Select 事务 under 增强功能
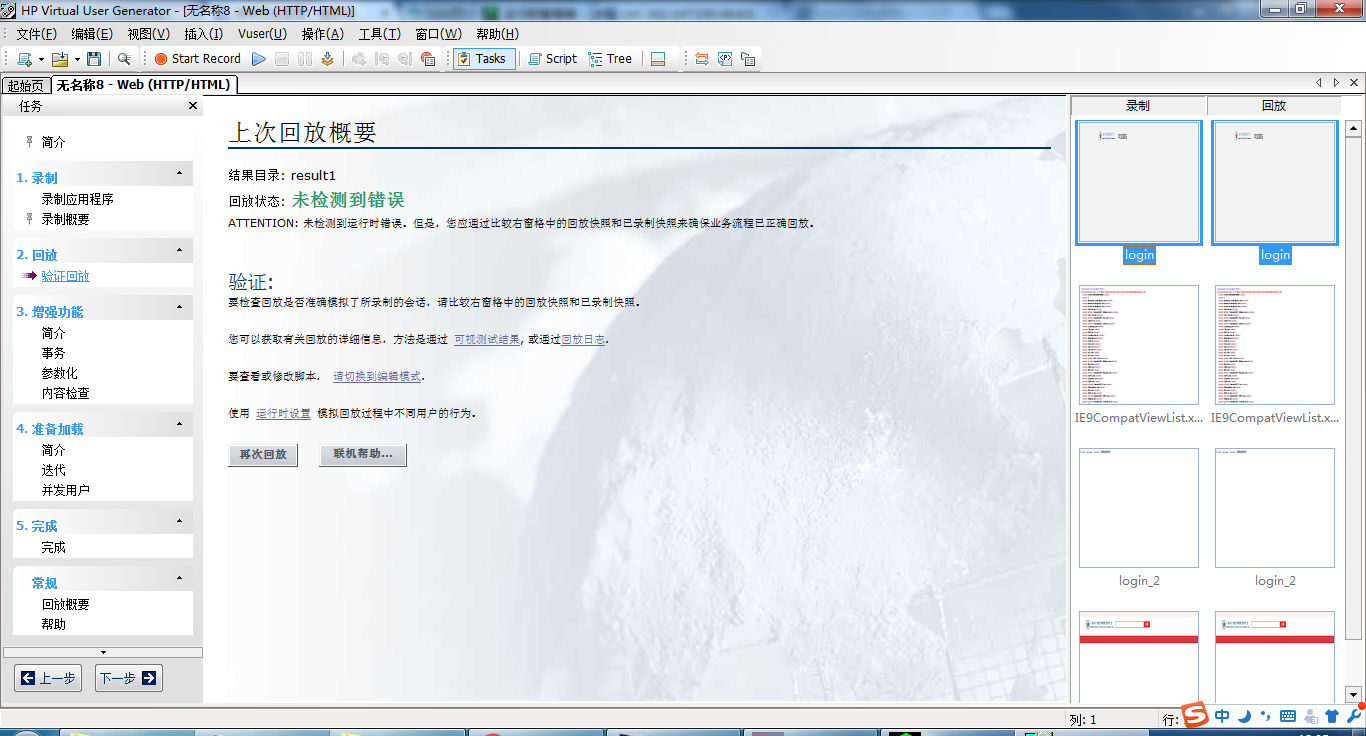 click(x=54, y=353)
